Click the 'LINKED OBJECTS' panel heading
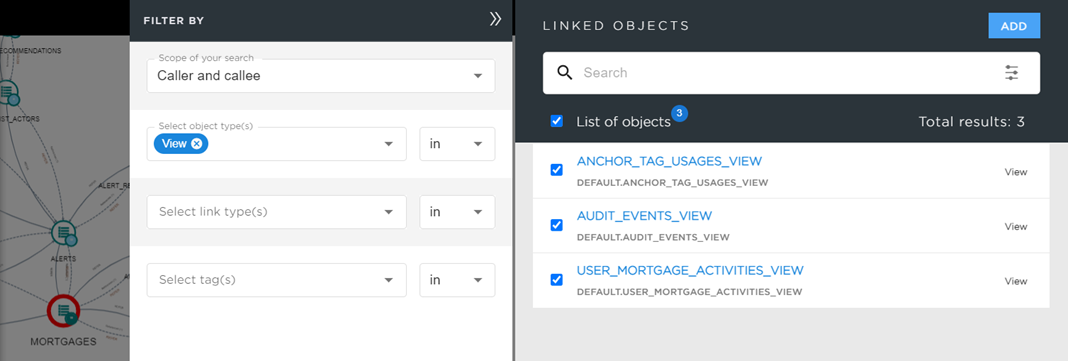 [x=616, y=26]
